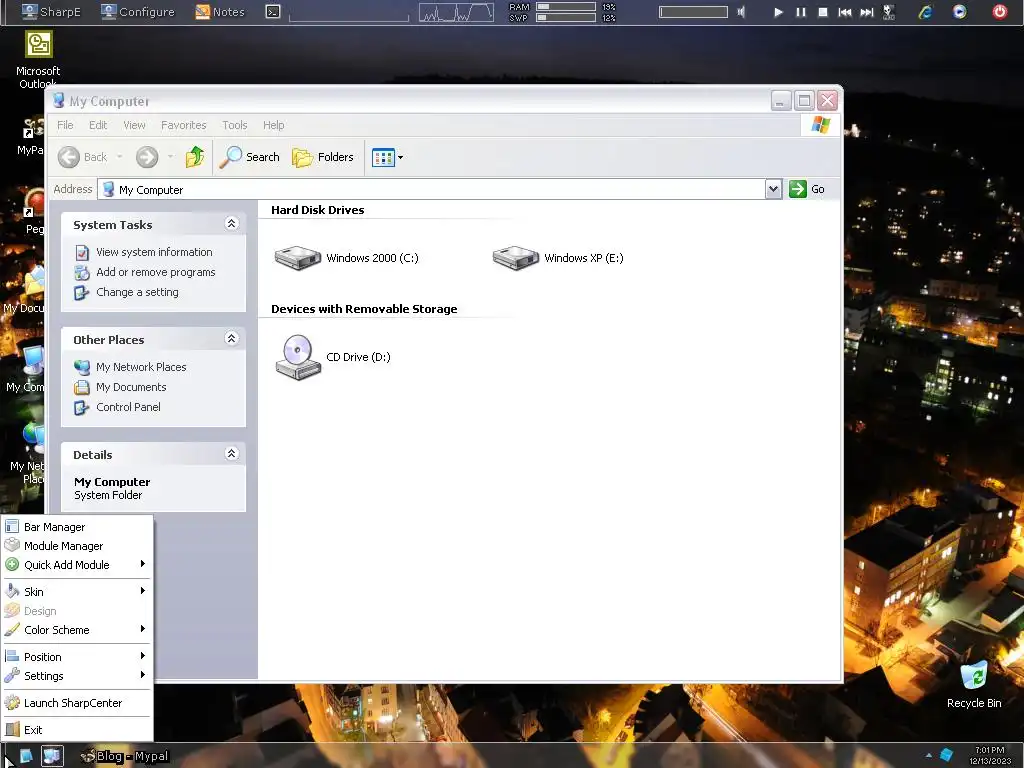The height and width of the screenshot is (768, 1024).
Task: Expand the Position submenu
Action: pos(77,657)
